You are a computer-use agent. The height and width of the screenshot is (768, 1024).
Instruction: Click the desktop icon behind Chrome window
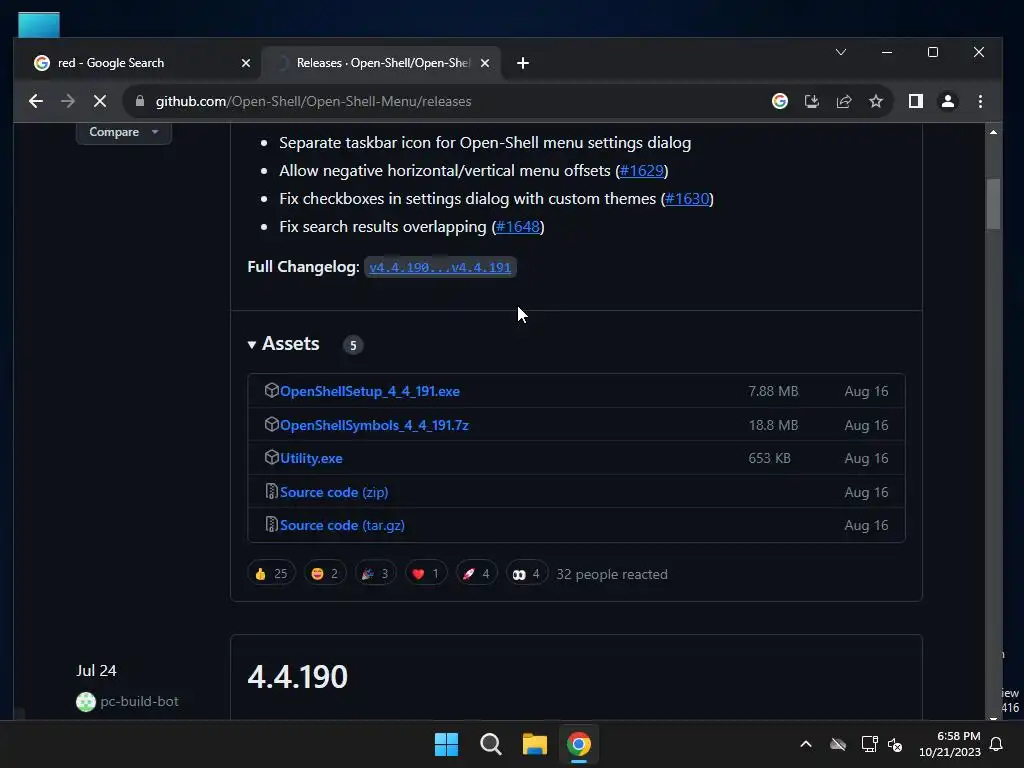pos(39,25)
